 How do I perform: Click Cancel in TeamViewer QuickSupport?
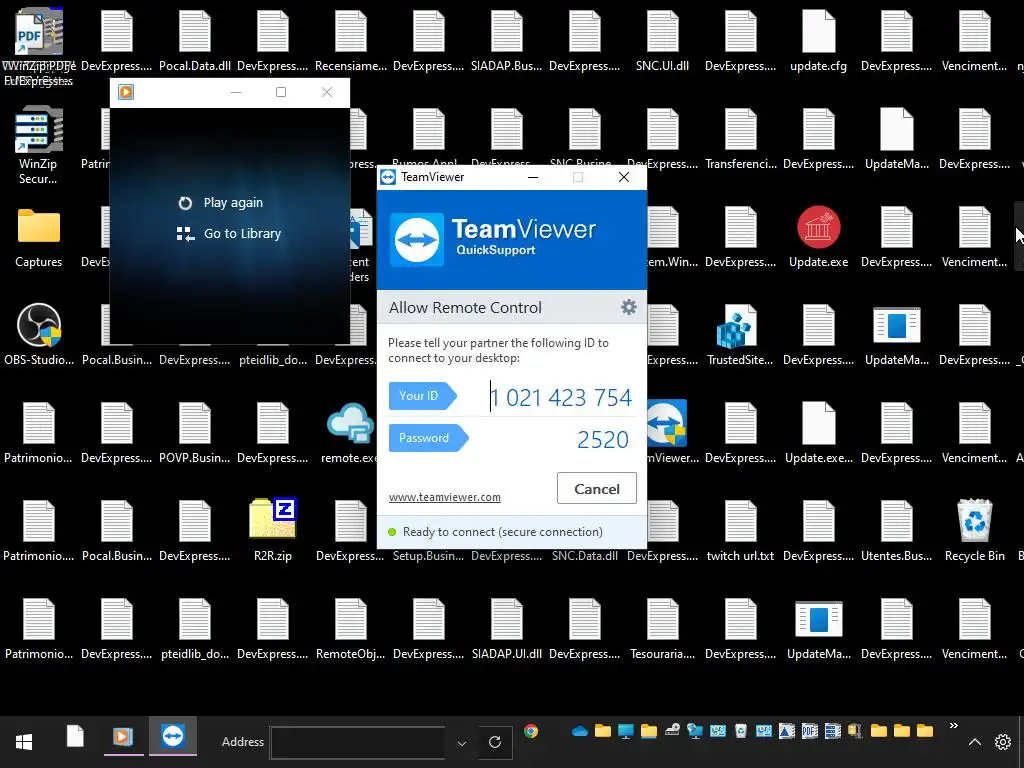(596, 488)
